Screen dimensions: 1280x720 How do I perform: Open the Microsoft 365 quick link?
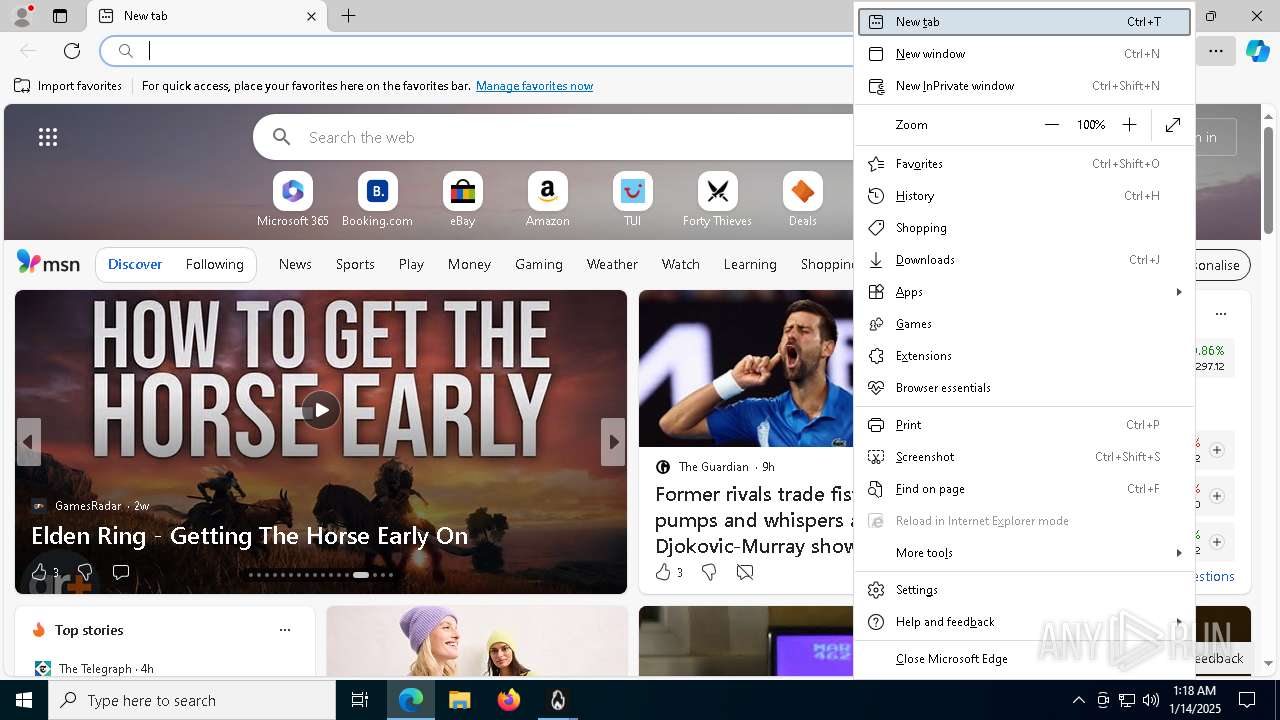(x=292, y=200)
